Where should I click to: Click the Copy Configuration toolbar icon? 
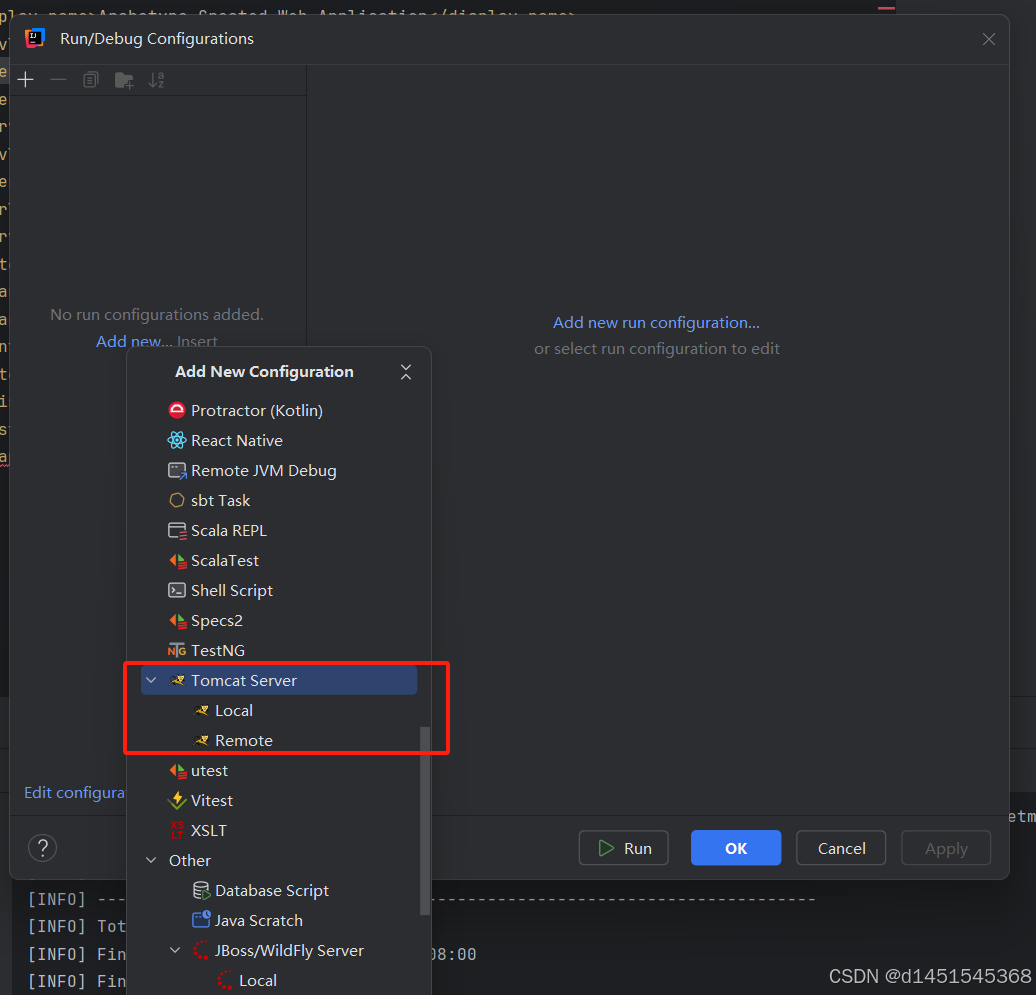click(91, 80)
